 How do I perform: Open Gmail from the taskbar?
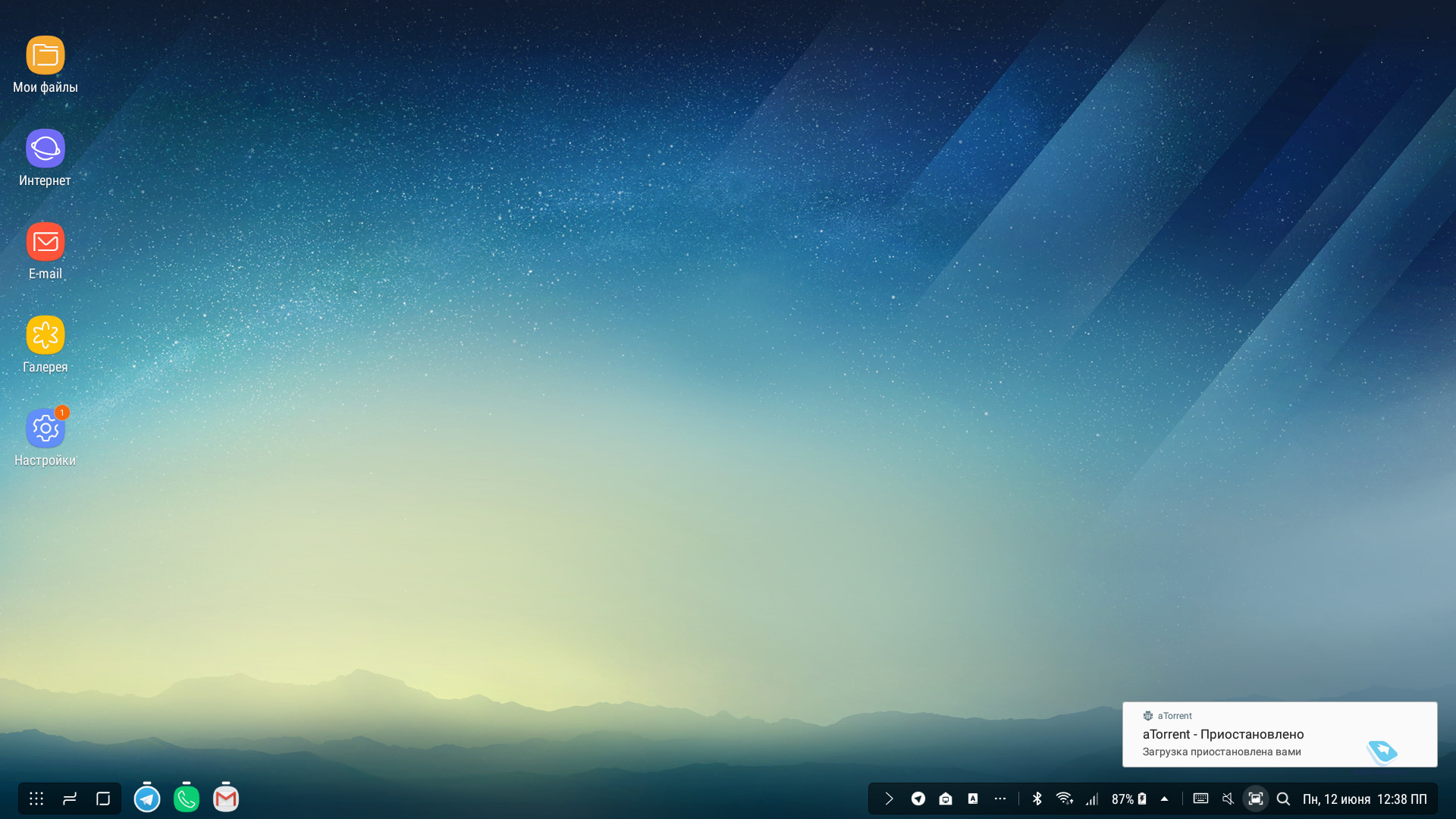tap(226, 799)
